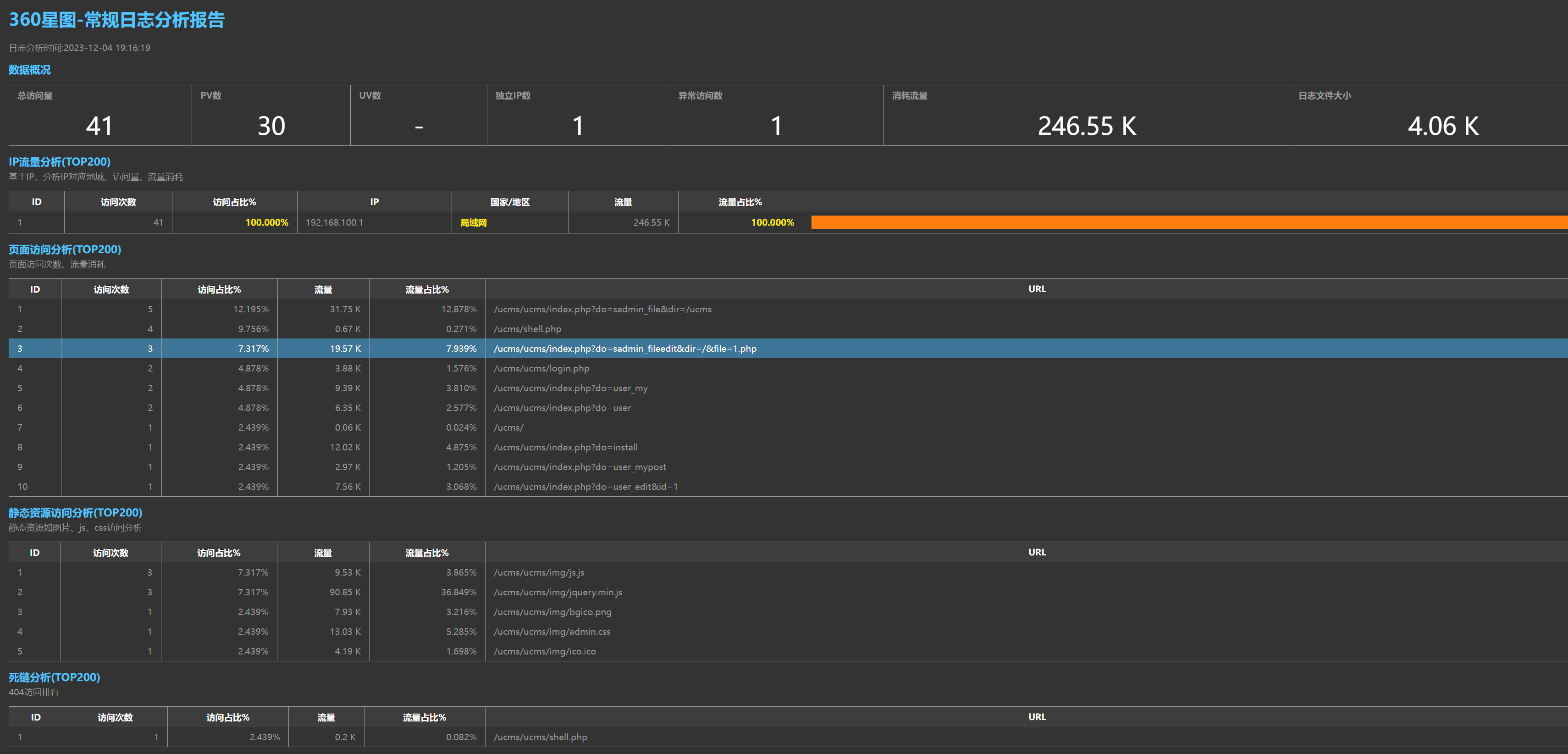Click the index.php?do=user_mypost URL
Viewport: 1568px width, 754px height.
point(580,467)
